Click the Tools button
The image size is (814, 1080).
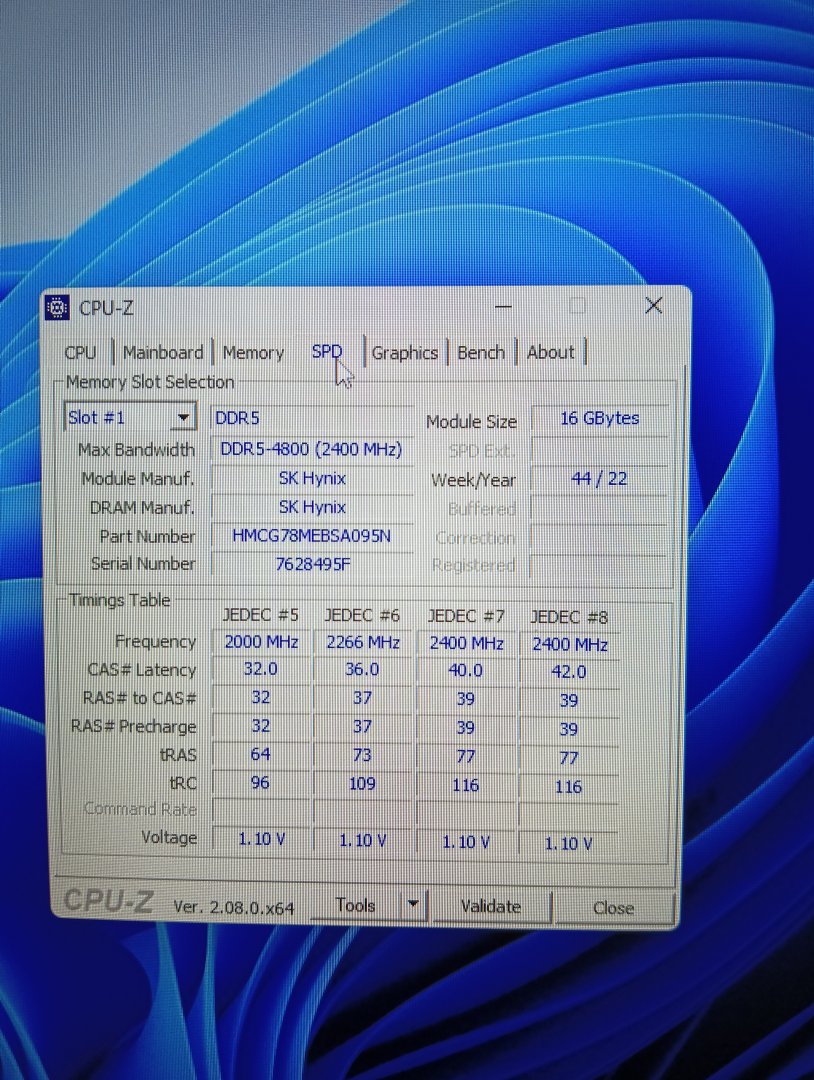click(x=355, y=904)
